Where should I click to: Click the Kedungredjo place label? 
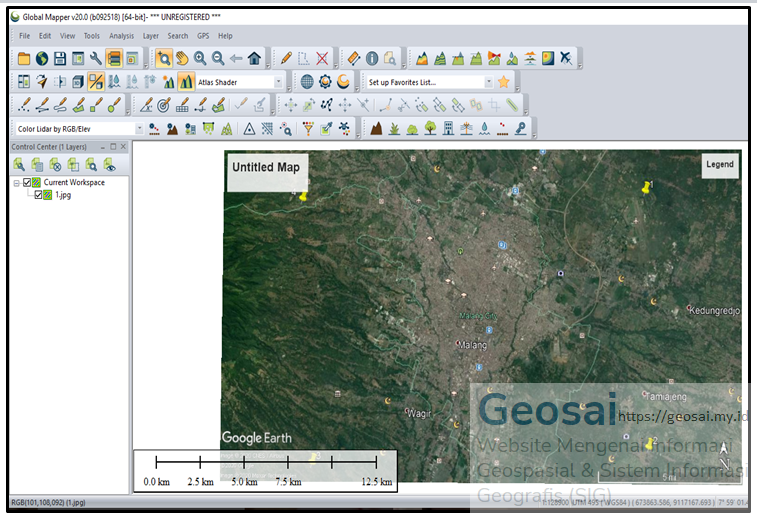click(x=714, y=310)
